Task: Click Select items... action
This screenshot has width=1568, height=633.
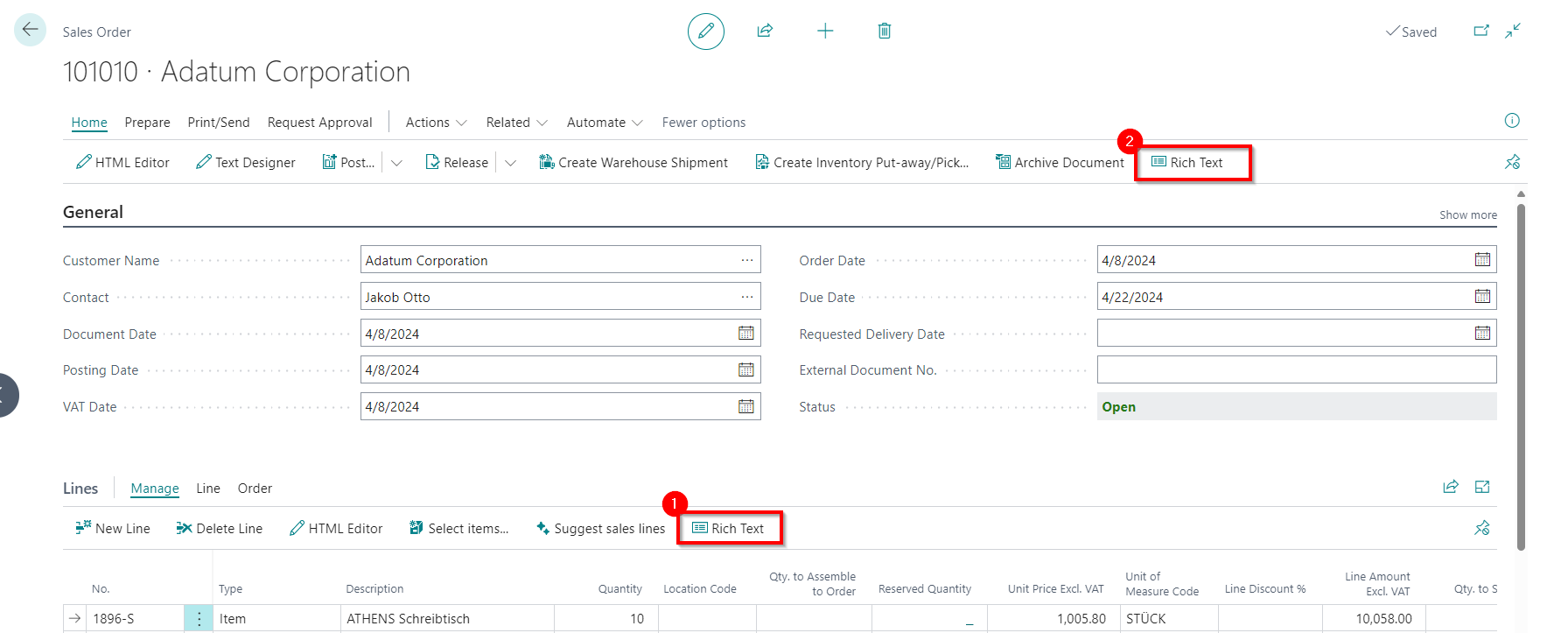Action: pyautogui.click(x=458, y=528)
